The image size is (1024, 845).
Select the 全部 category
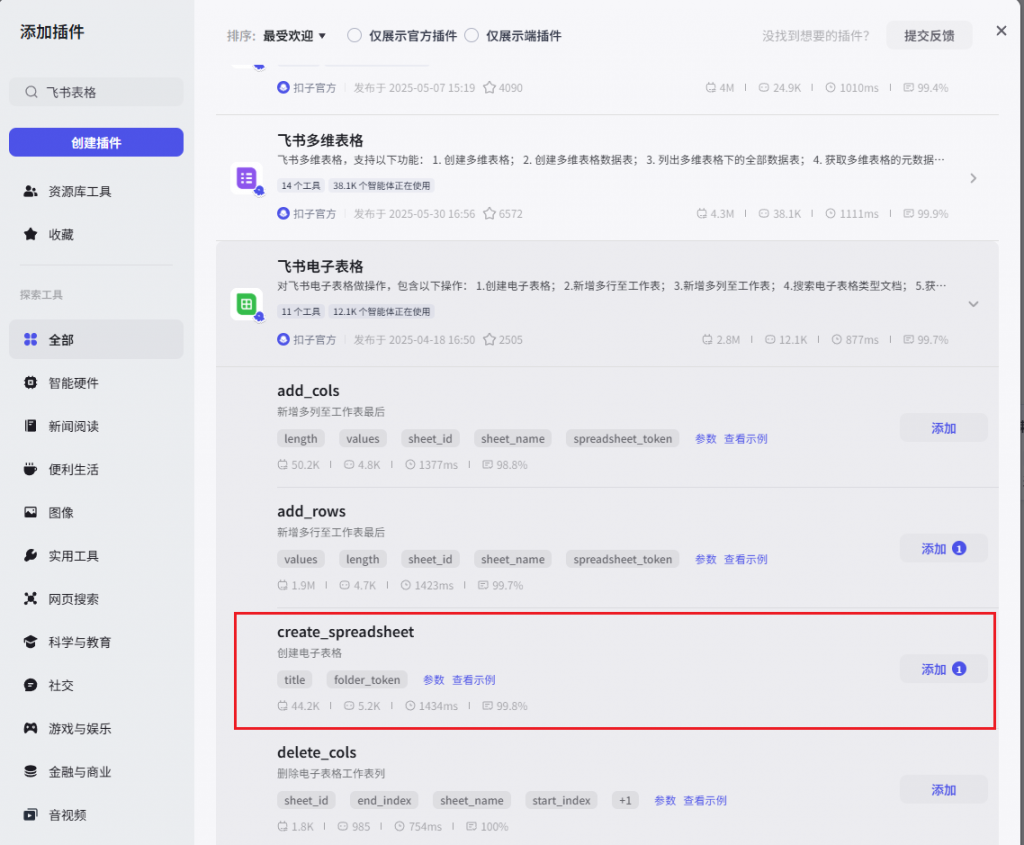tap(96, 340)
